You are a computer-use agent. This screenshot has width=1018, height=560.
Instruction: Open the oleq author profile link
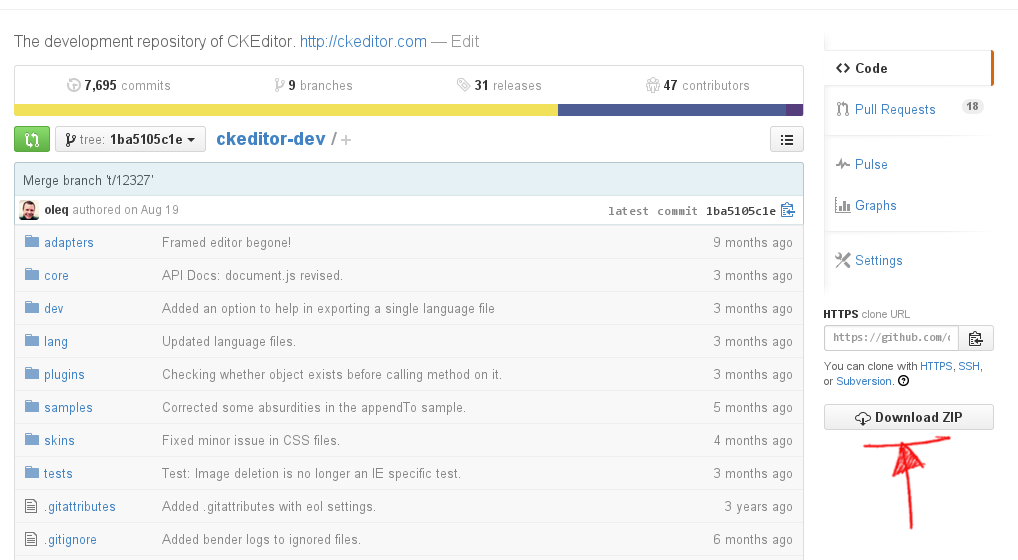pos(56,210)
